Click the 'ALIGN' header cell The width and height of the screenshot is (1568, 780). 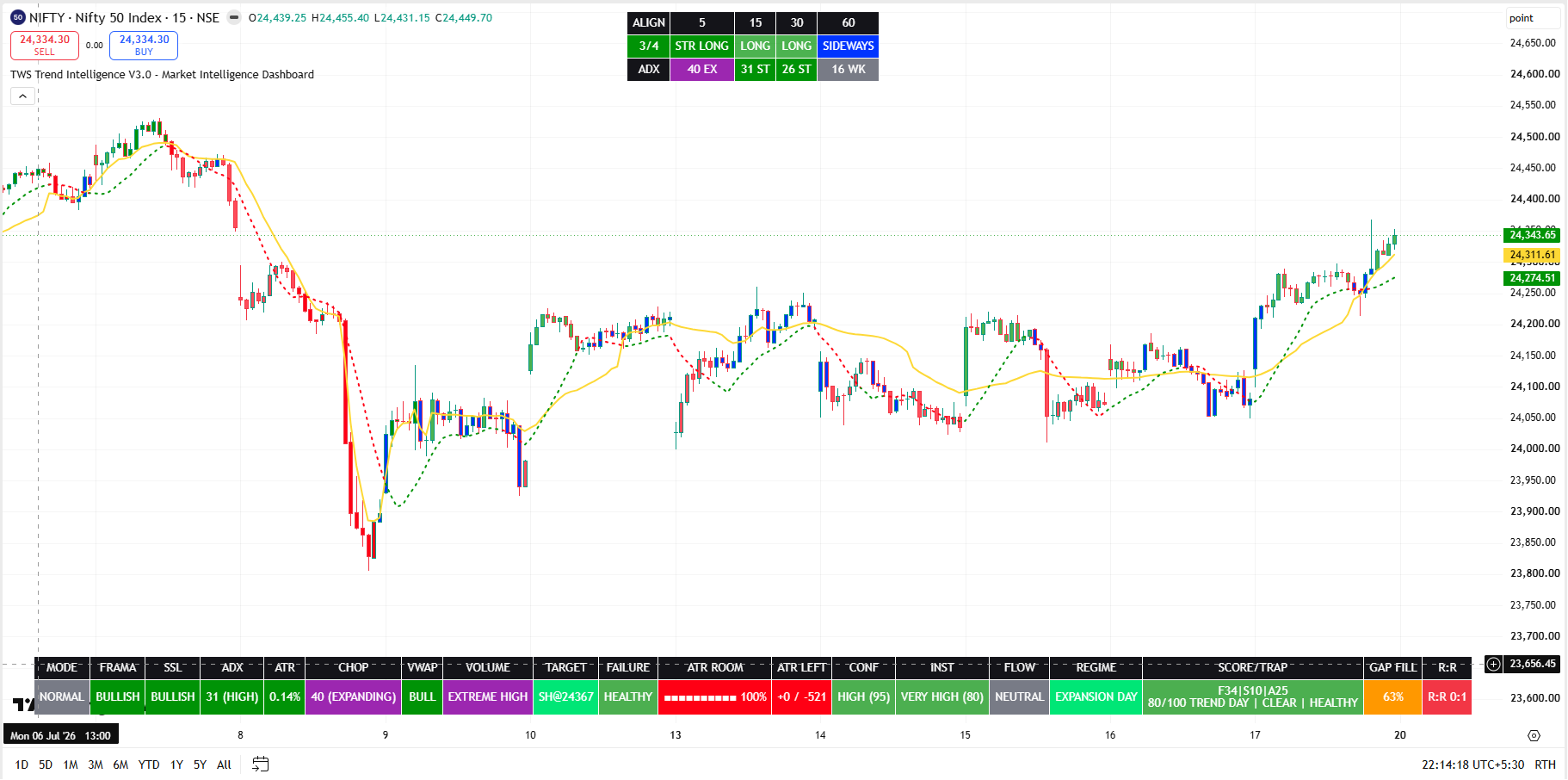(649, 23)
